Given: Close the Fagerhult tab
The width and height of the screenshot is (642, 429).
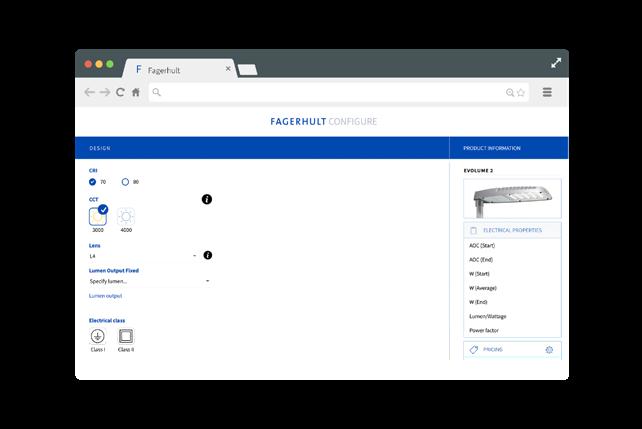Looking at the screenshot, I should pyautogui.click(x=228, y=69).
